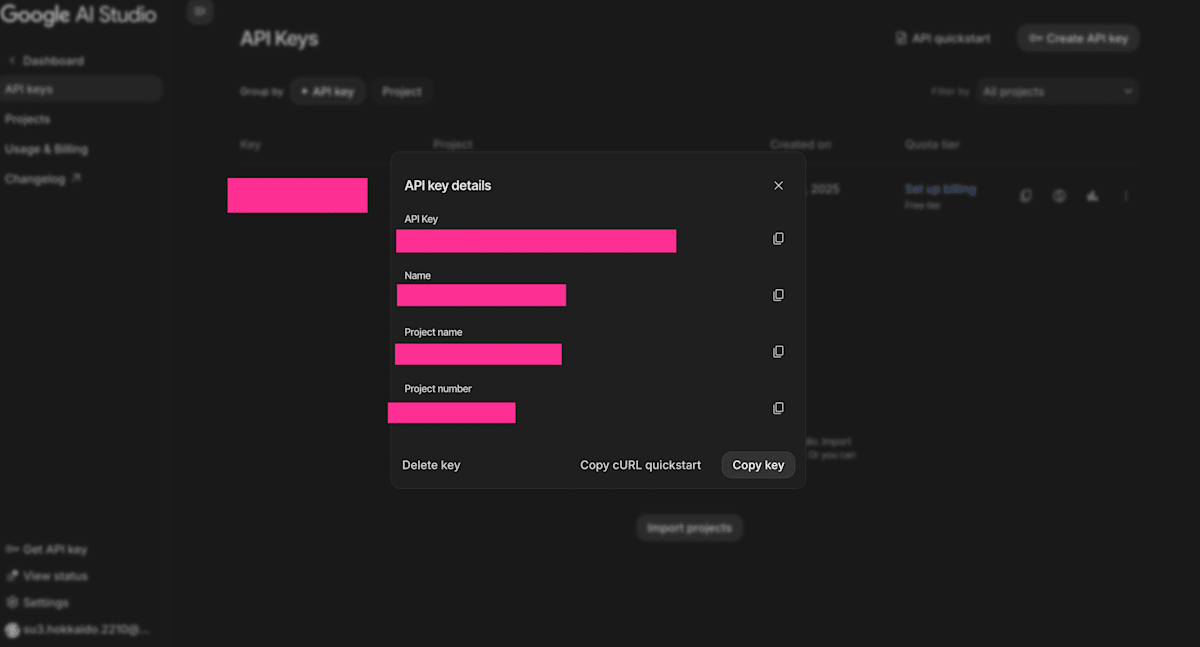Open Projects in the sidebar
This screenshot has height=647, width=1200.
coord(27,119)
